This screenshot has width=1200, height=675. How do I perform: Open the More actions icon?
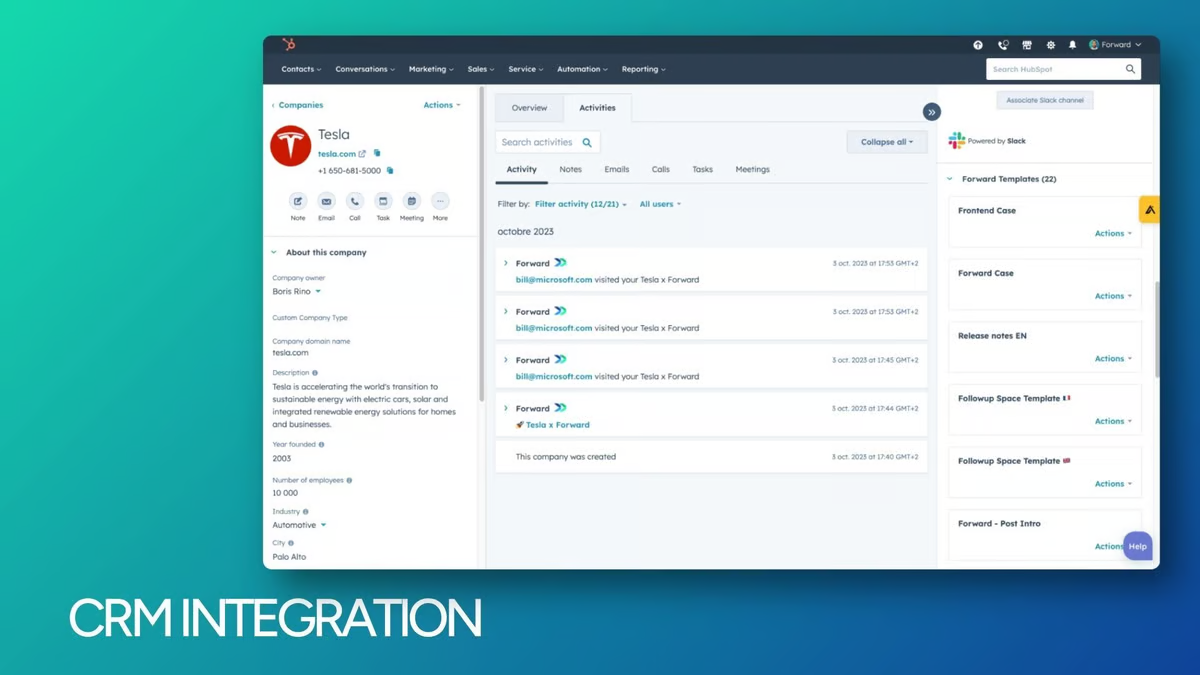[x=440, y=202]
